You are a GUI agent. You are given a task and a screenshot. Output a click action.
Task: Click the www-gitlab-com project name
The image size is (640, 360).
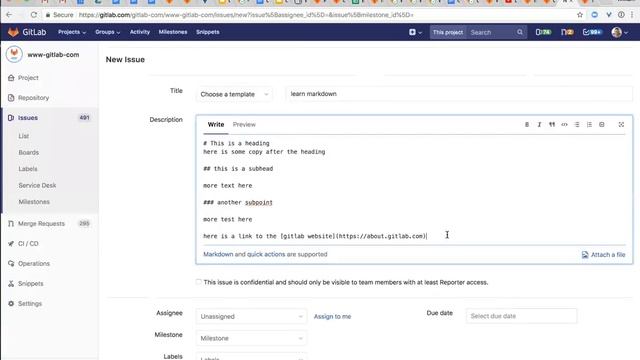[53, 55]
